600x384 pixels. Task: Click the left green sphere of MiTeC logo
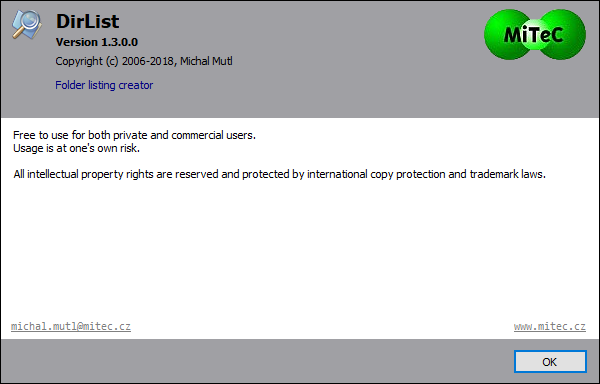tap(507, 34)
